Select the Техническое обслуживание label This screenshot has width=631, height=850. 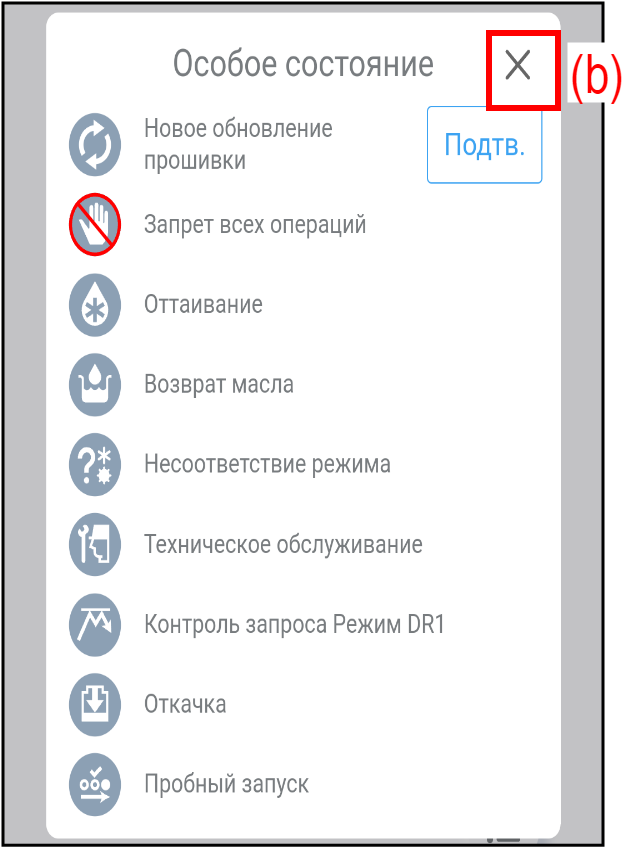click(283, 544)
